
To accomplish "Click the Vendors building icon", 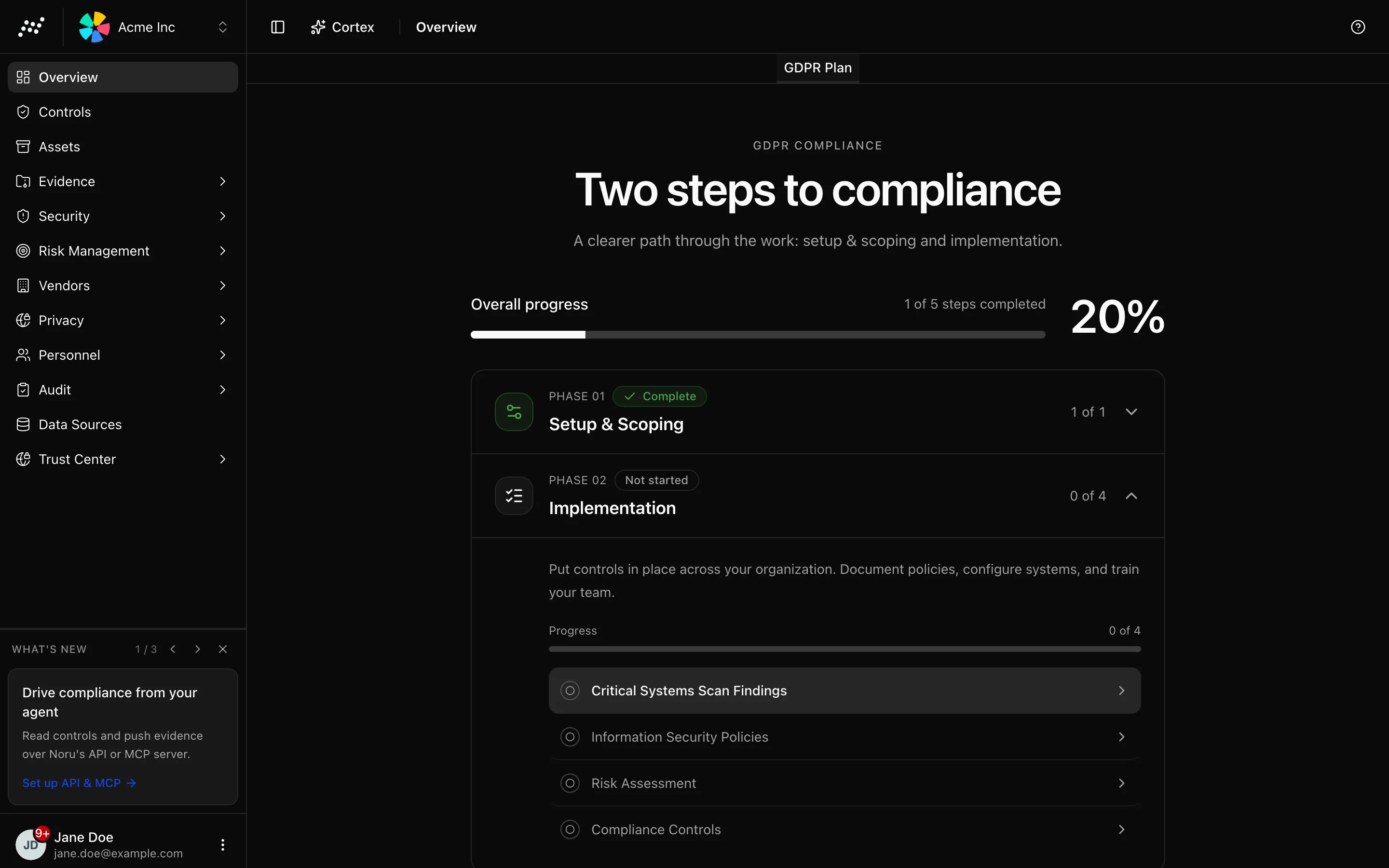I will click(x=23, y=285).
